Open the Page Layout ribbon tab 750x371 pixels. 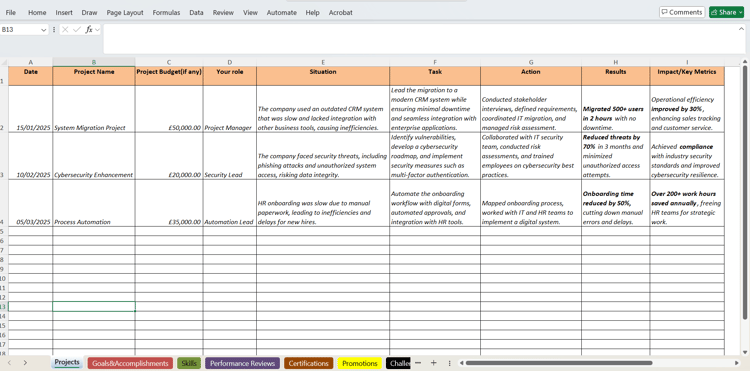coord(125,13)
